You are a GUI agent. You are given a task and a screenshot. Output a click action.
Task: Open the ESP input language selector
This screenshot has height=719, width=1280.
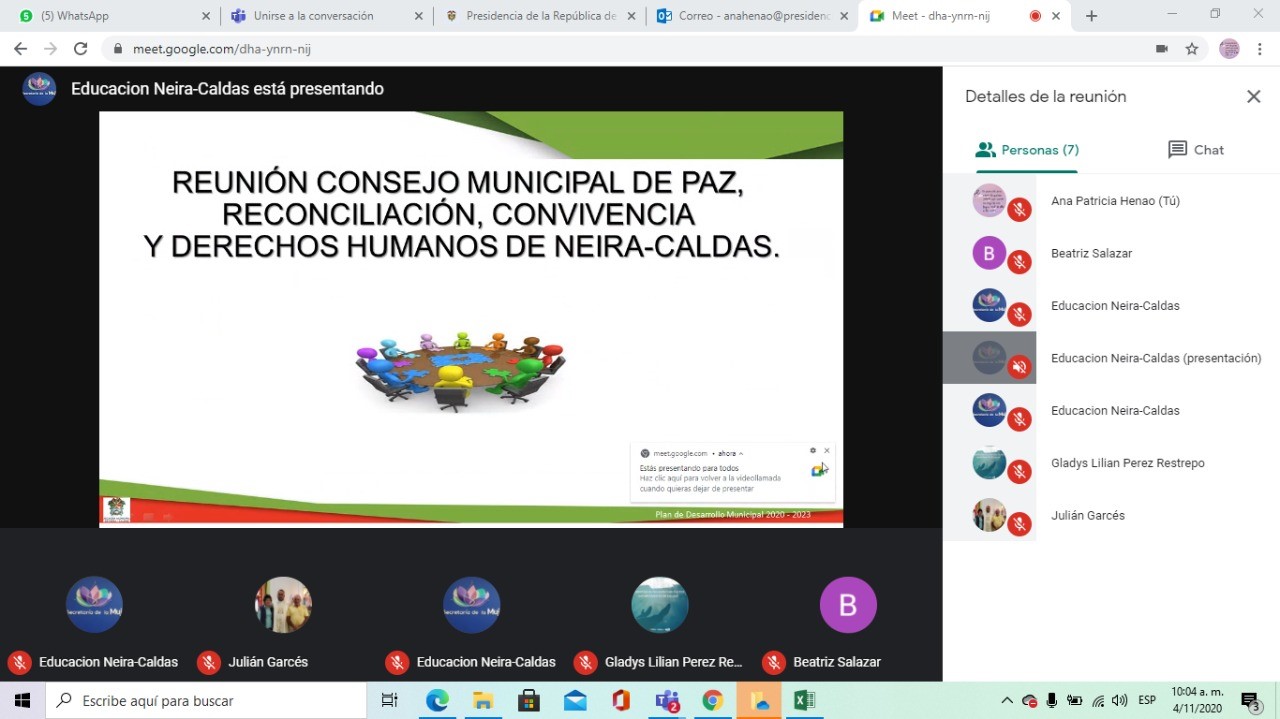coord(1147,701)
